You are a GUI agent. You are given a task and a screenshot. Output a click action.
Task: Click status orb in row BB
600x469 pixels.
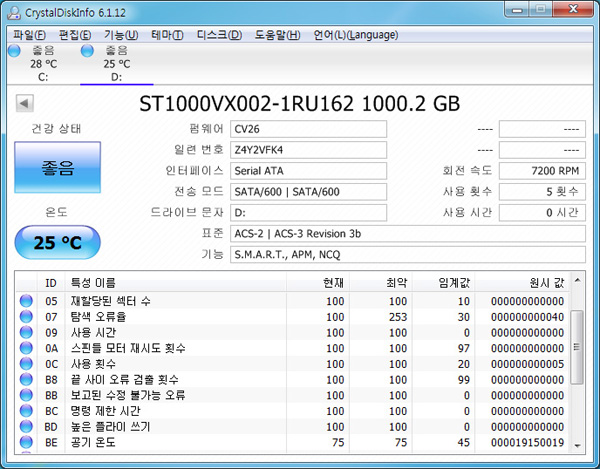(26, 395)
